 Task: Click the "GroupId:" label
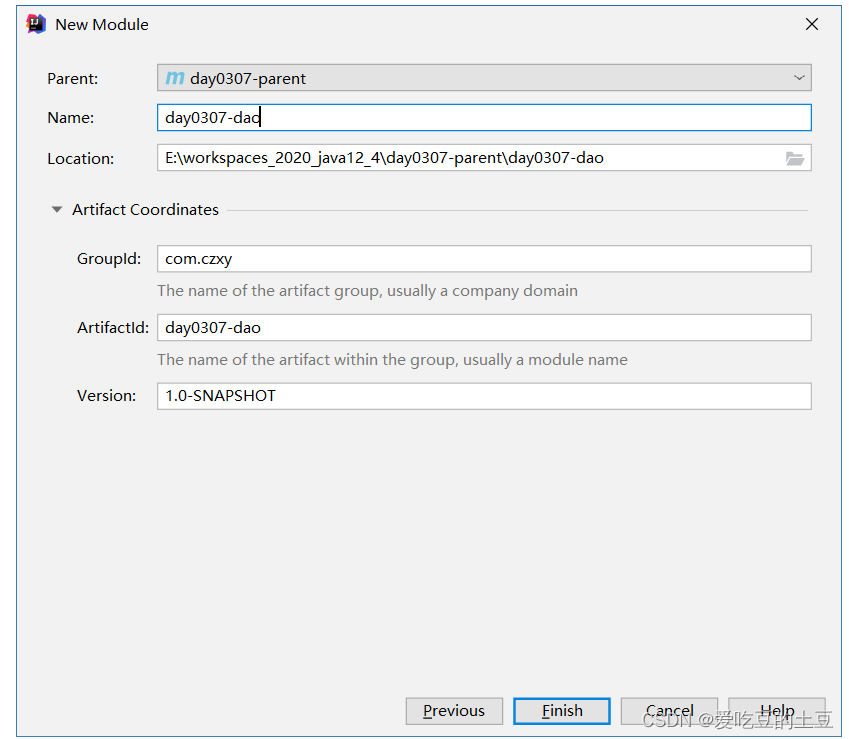click(109, 259)
